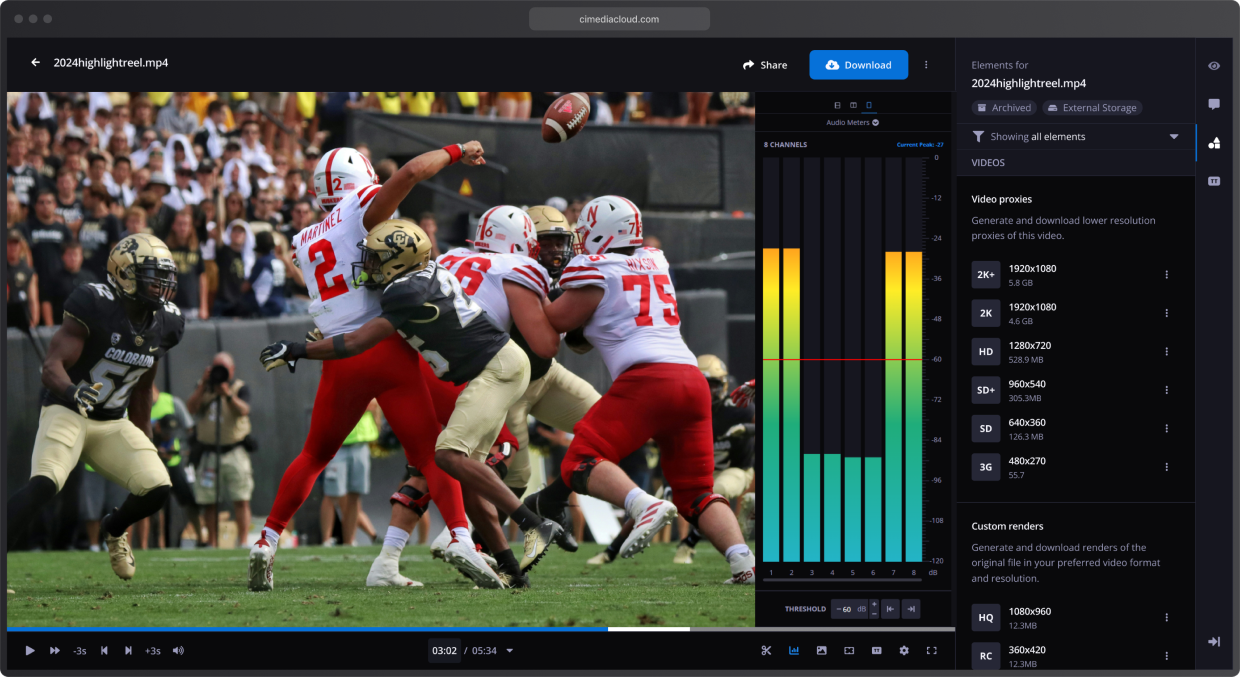Jump to previous threshold crossing
This screenshot has width=1240, height=677.
pyautogui.click(x=891, y=609)
